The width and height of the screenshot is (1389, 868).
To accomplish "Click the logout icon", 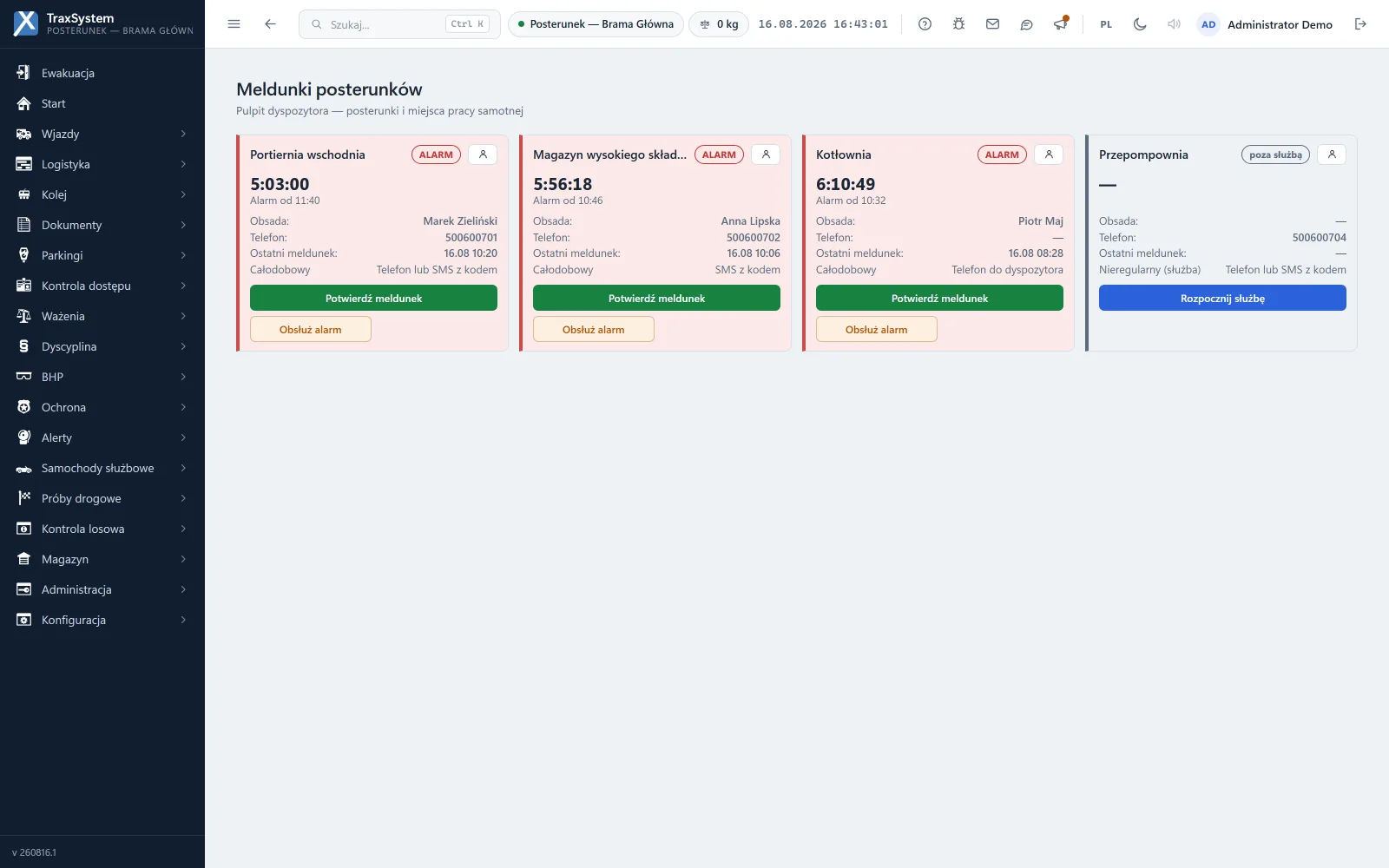I will coord(1360,24).
